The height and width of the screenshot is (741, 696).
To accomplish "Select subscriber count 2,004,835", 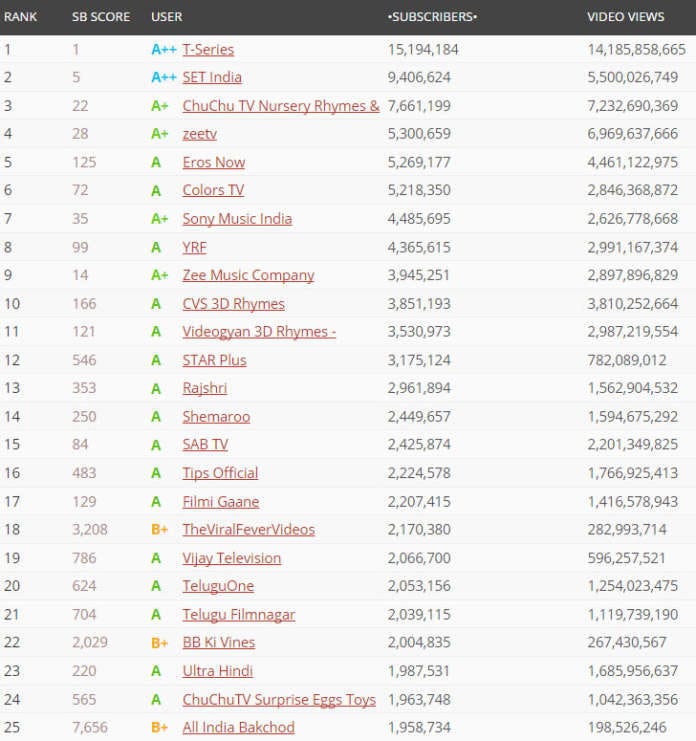I will (419, 642).
